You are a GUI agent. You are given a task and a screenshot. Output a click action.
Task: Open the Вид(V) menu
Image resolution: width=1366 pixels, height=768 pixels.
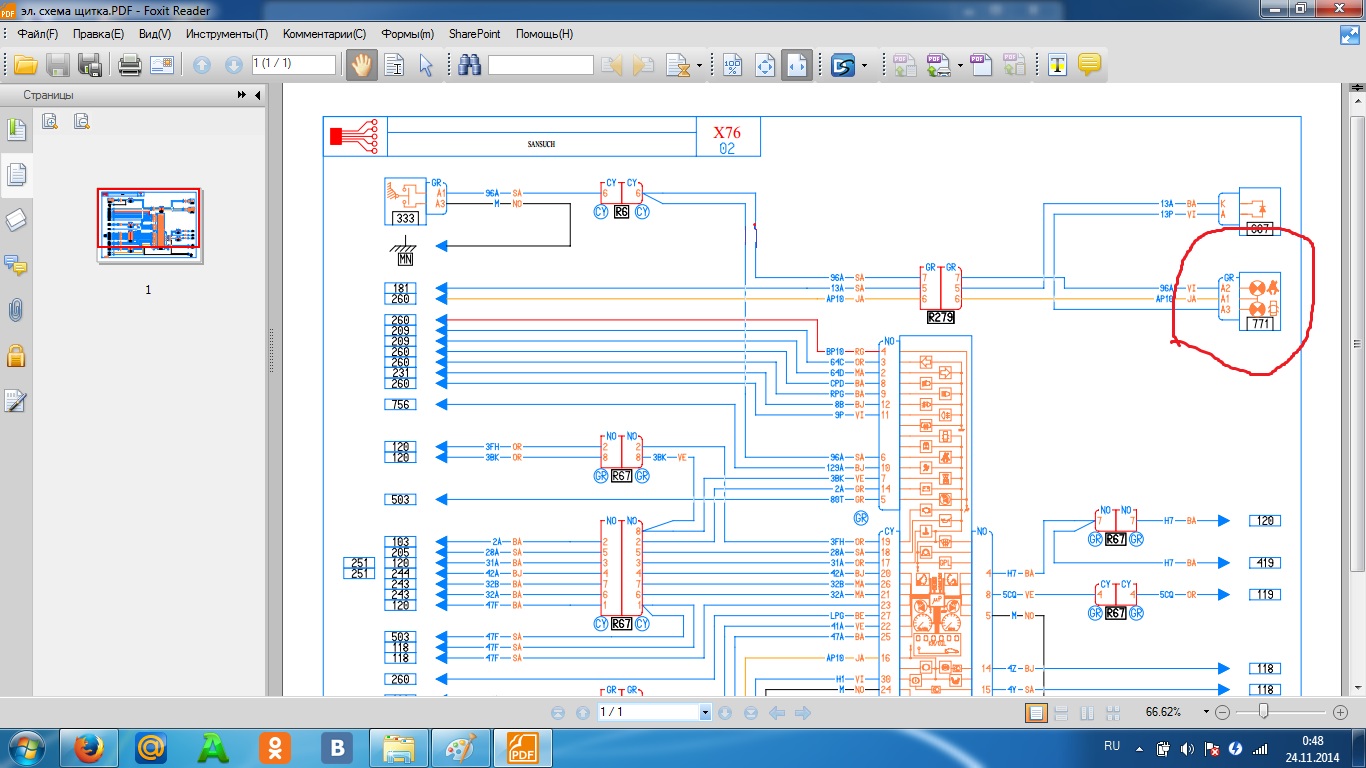tap(154, 34)
